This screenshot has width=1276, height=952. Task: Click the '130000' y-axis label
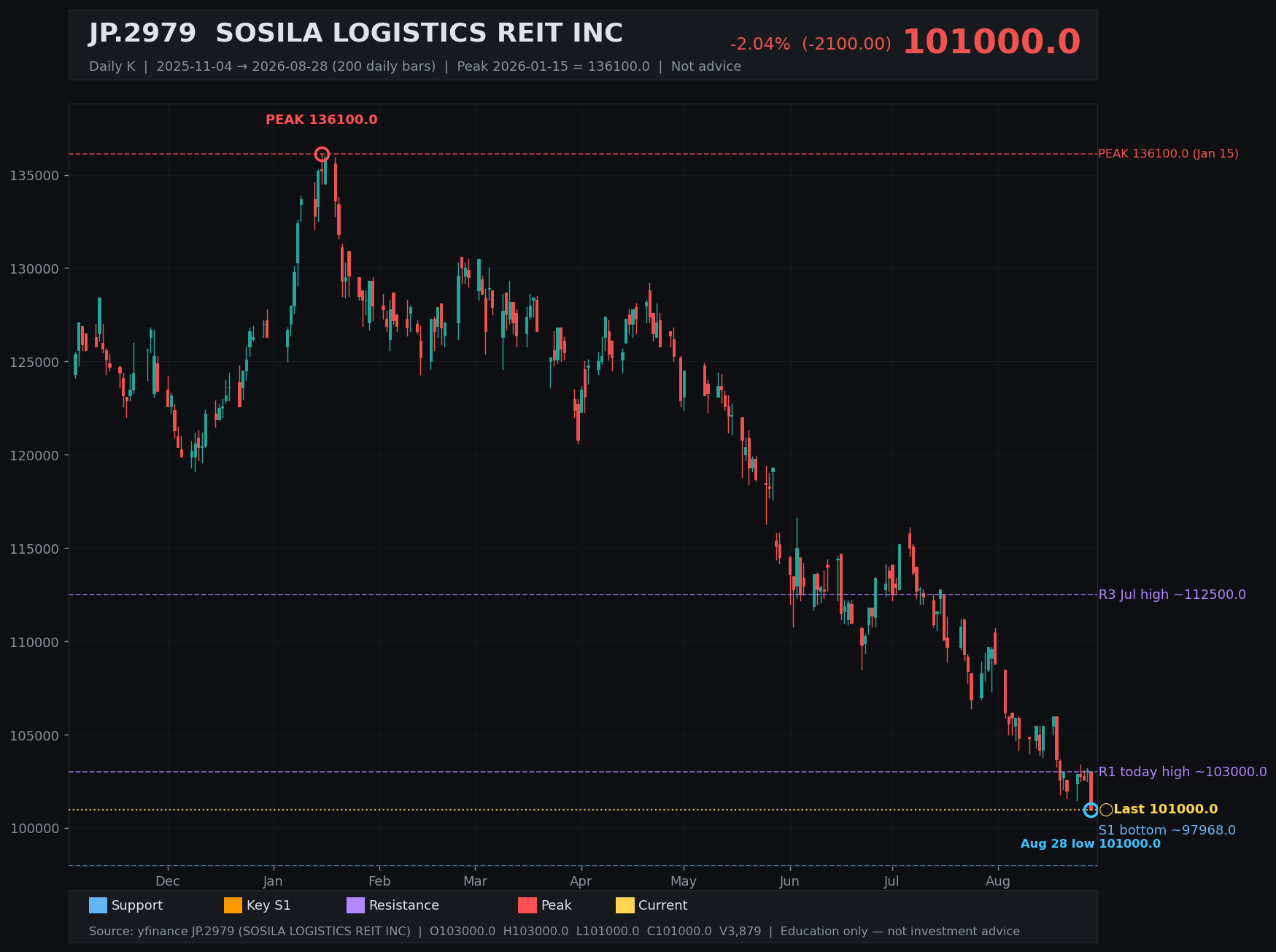click(x=35, y=269)
